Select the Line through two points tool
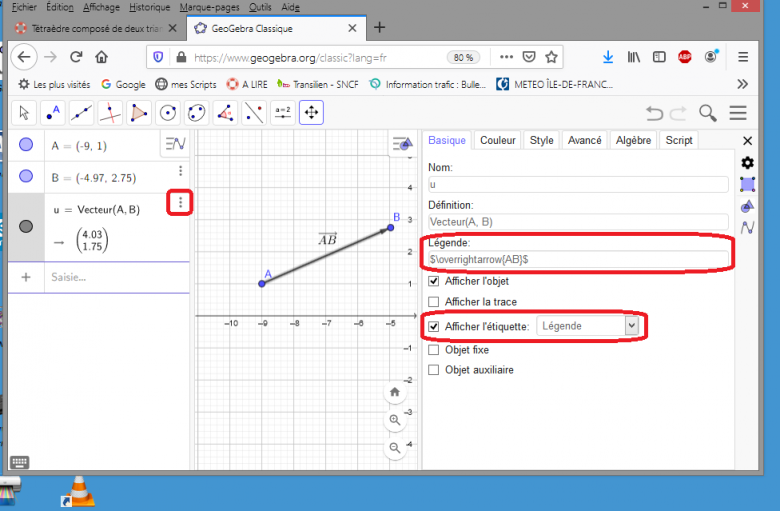 point(83,112)
